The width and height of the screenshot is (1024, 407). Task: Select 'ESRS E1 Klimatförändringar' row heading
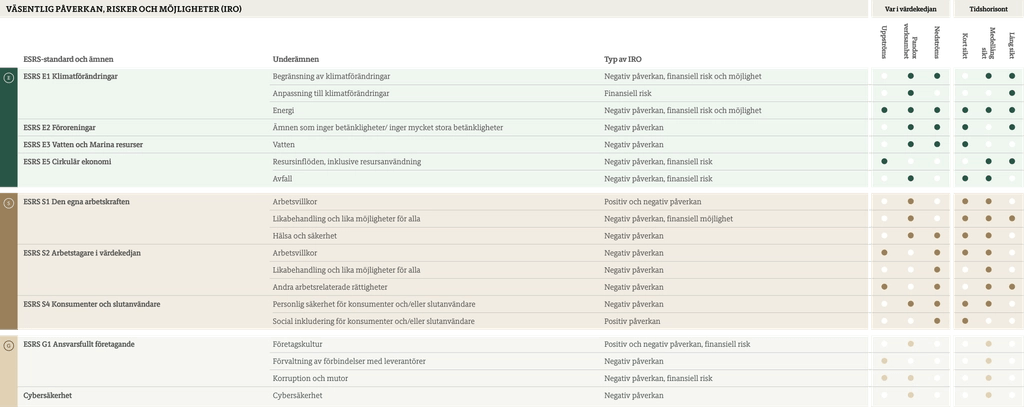pyautogui.click(x=71, y=76)
